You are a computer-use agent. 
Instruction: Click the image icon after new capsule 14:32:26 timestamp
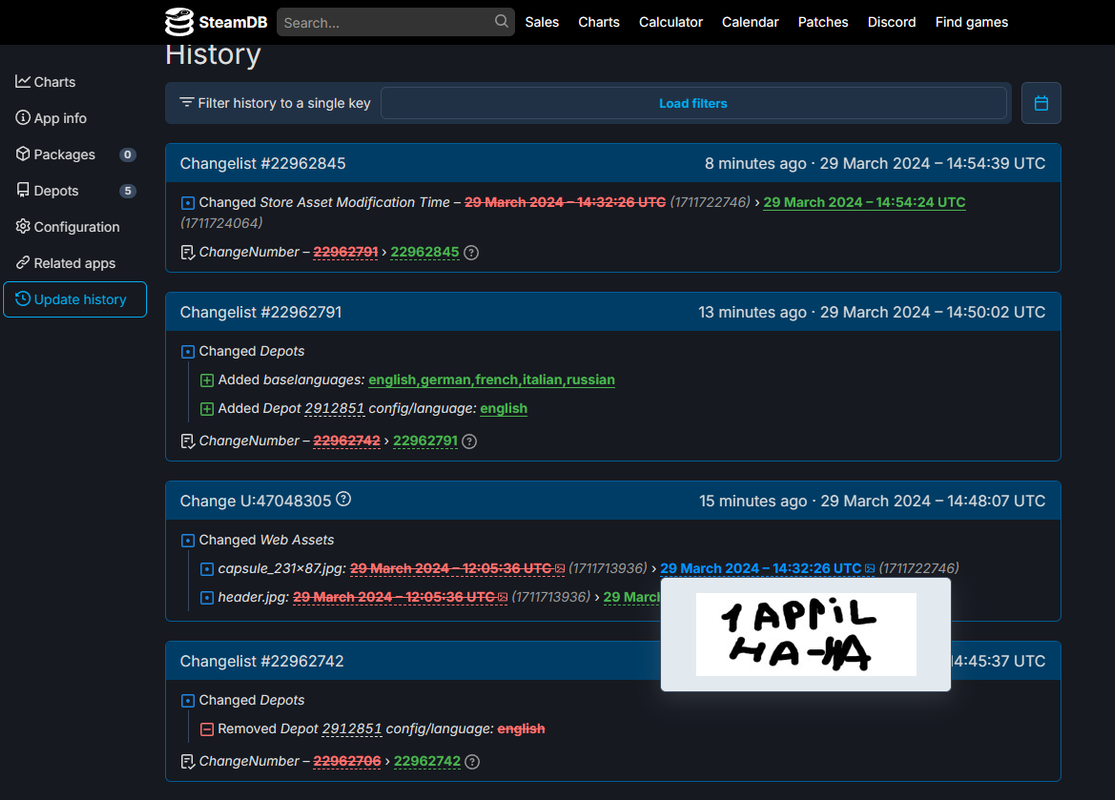870,569
